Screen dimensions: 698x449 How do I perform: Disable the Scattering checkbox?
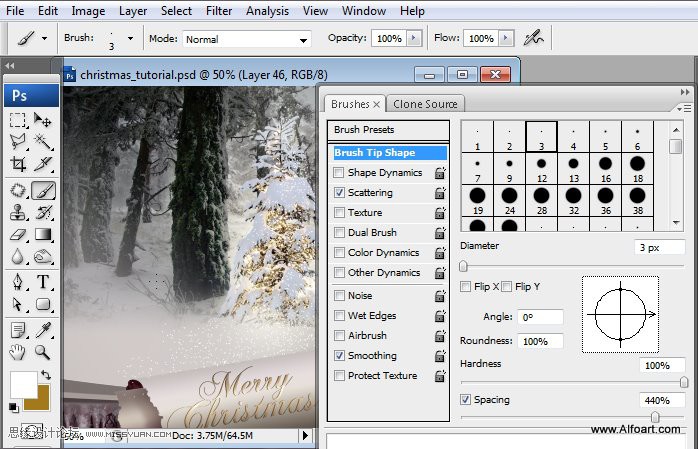click(x=340, y=193)
